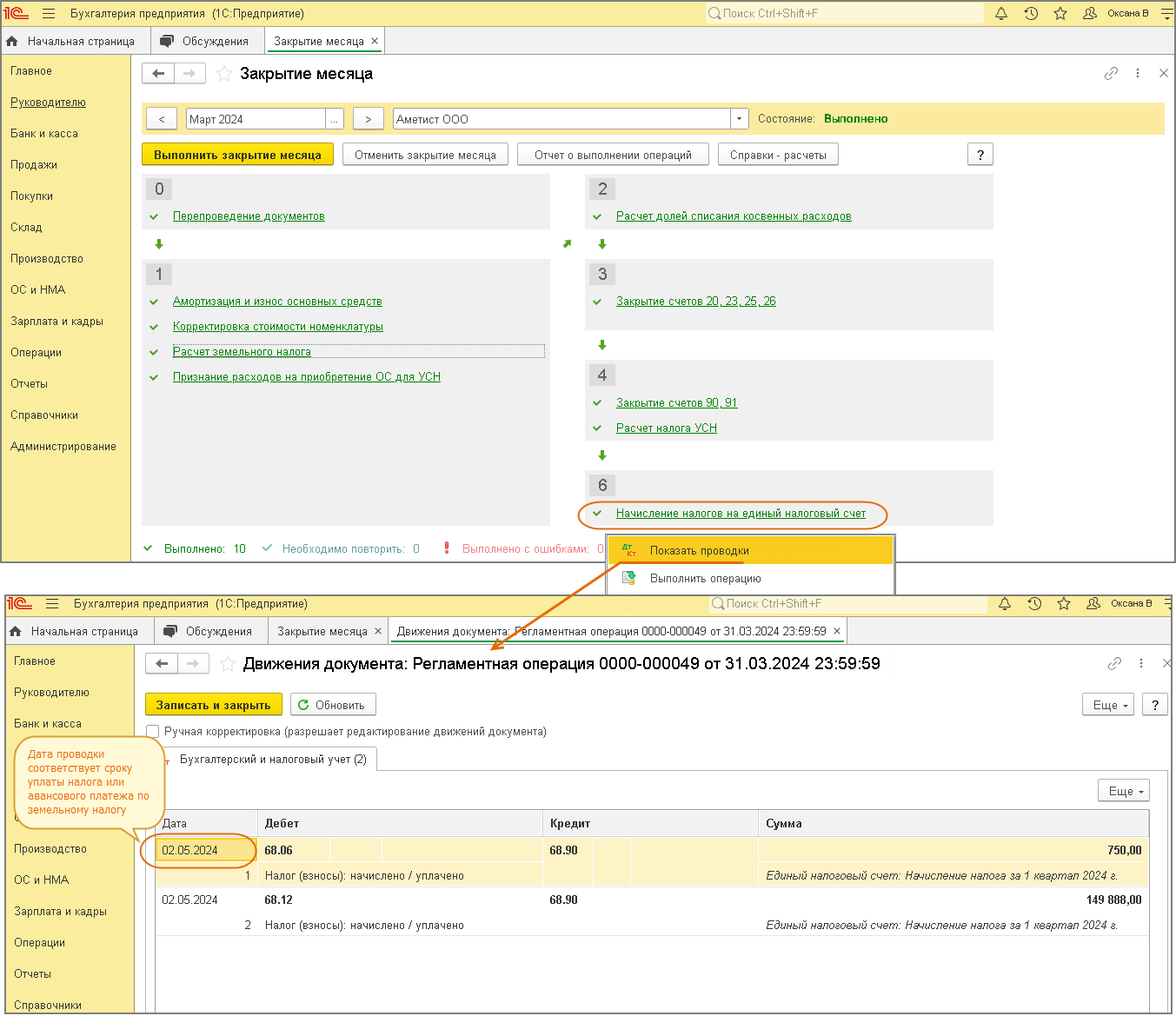Open history icon in lower window

click(x=1034, y=604)
